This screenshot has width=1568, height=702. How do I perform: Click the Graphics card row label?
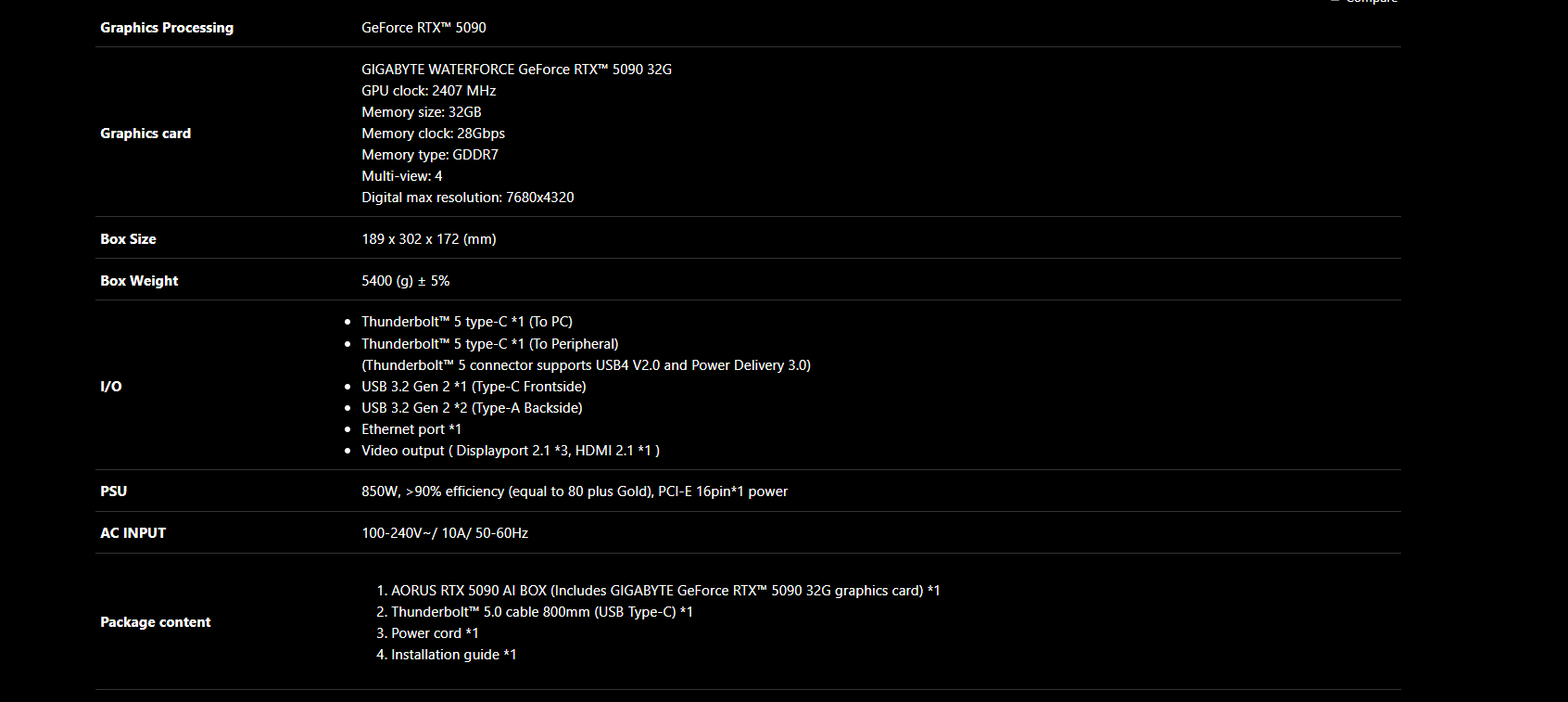pyautogui.click(x=145, y=134)
